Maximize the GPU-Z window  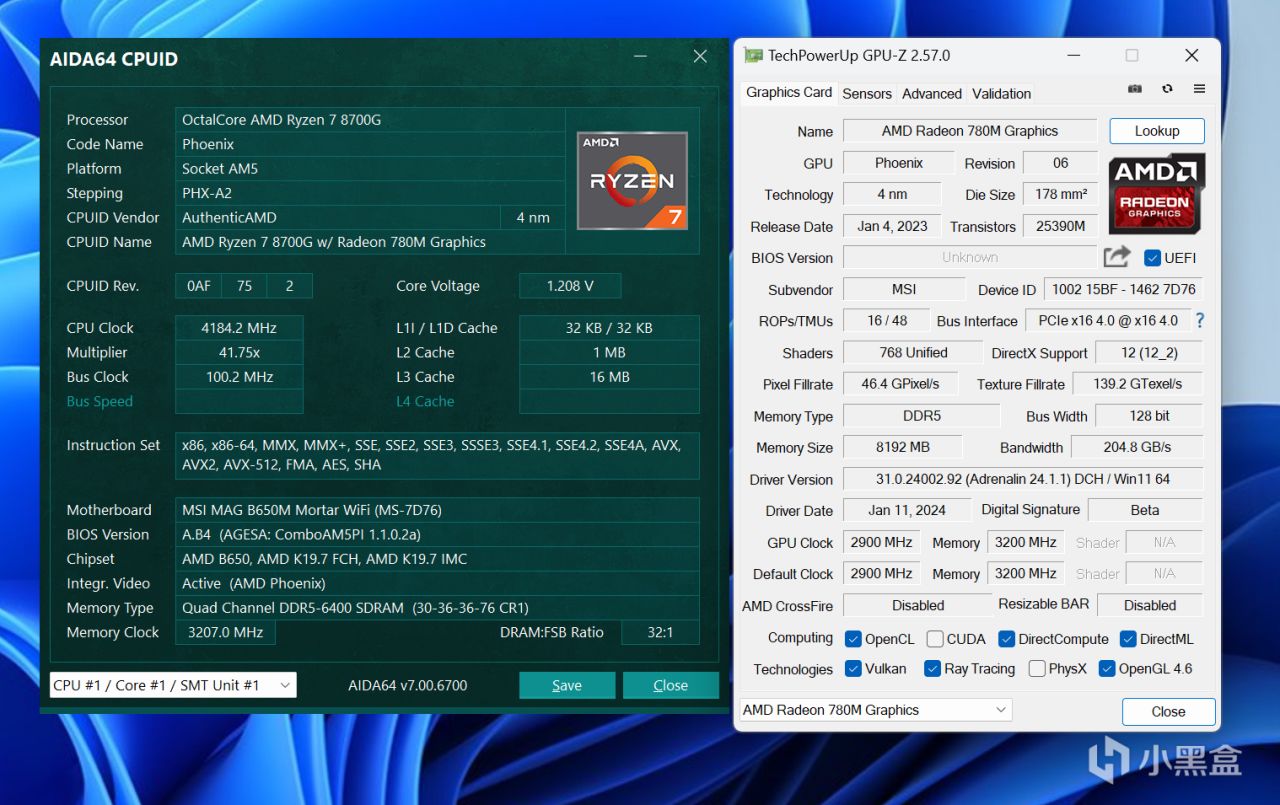pyautogui.click(x=1131, y=56)
